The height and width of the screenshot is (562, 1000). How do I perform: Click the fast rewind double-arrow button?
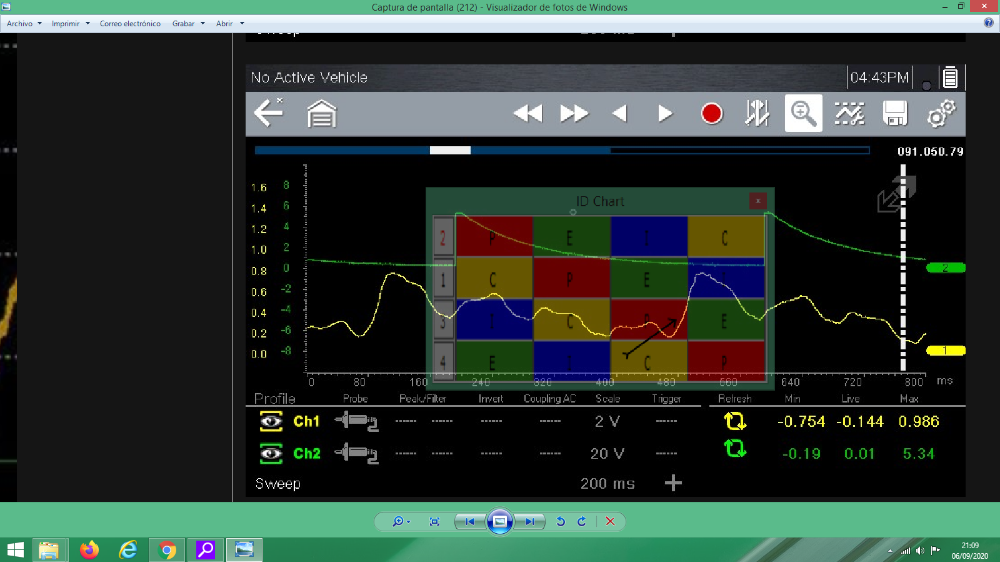click(x=527, y=114)
